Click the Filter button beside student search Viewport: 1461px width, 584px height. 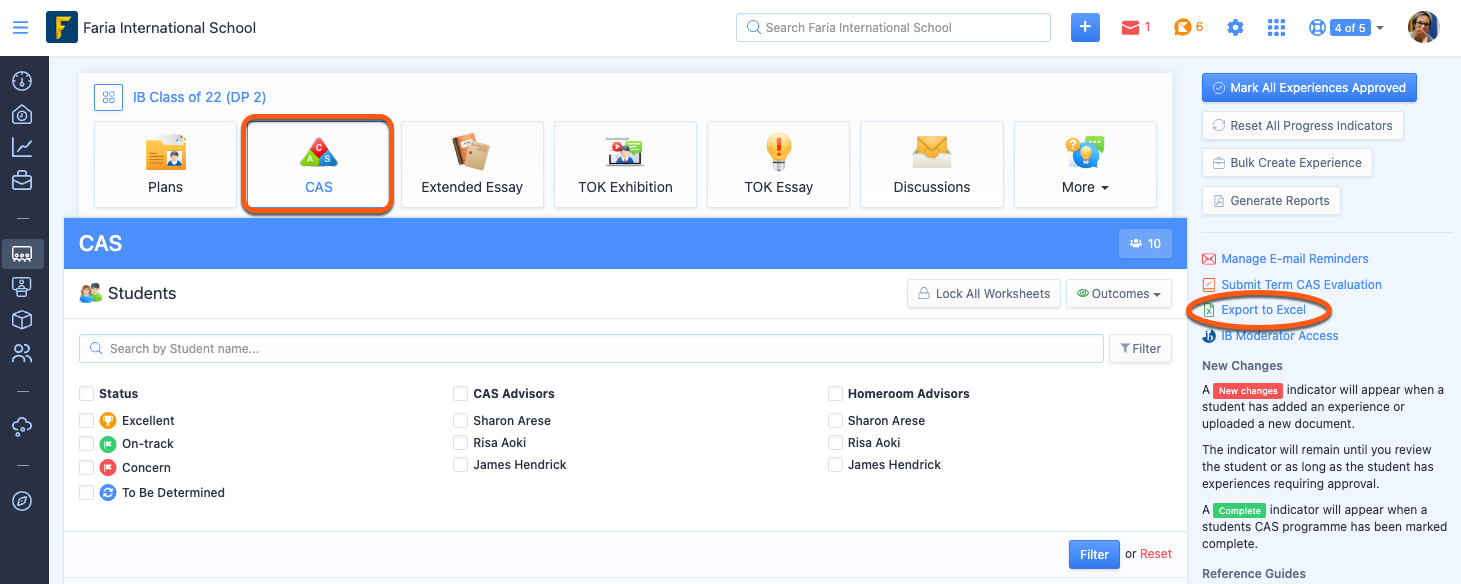pos(1140,349)
